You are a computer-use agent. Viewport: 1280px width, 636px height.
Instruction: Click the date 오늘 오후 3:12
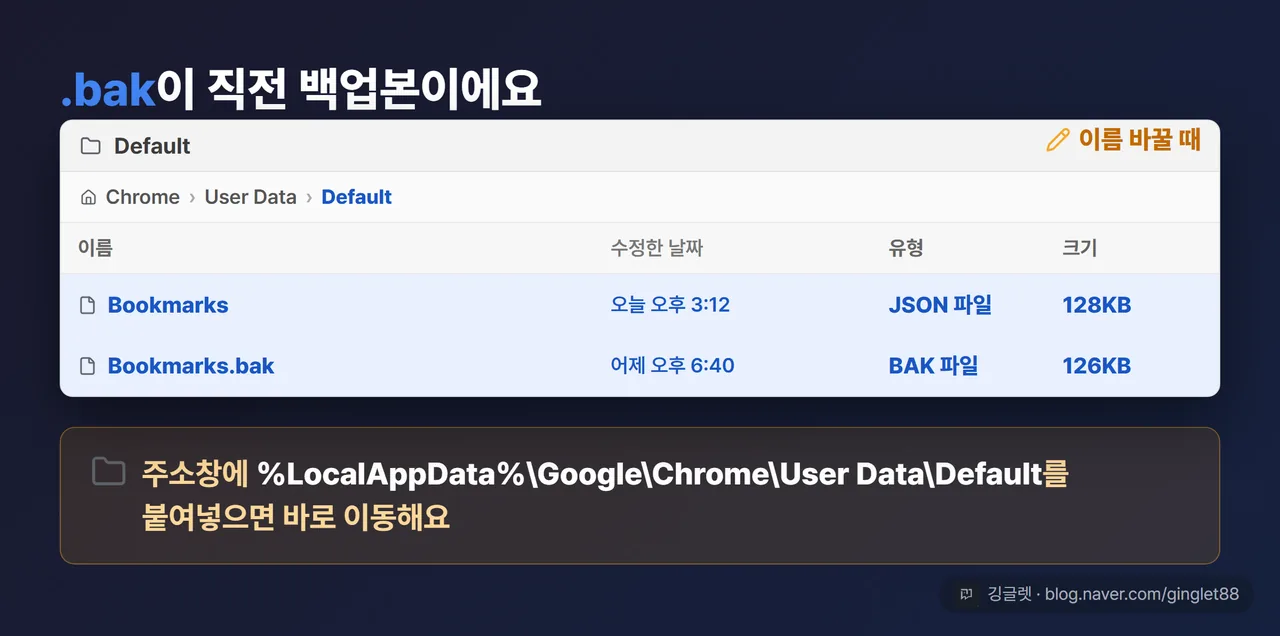point(671,305)
